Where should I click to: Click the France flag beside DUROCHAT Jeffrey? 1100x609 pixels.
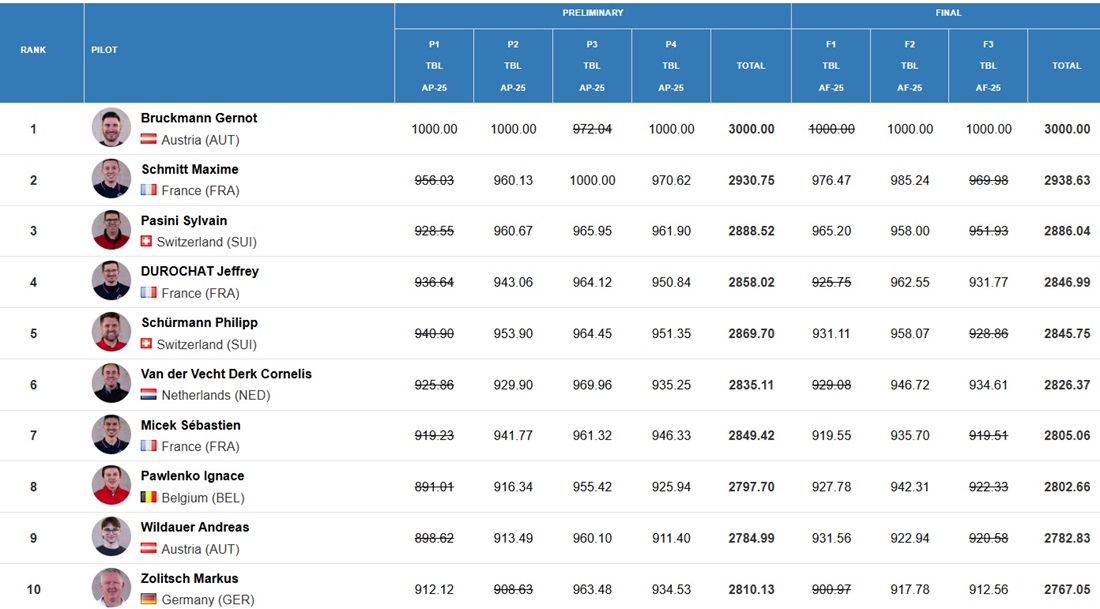point(148,293)
